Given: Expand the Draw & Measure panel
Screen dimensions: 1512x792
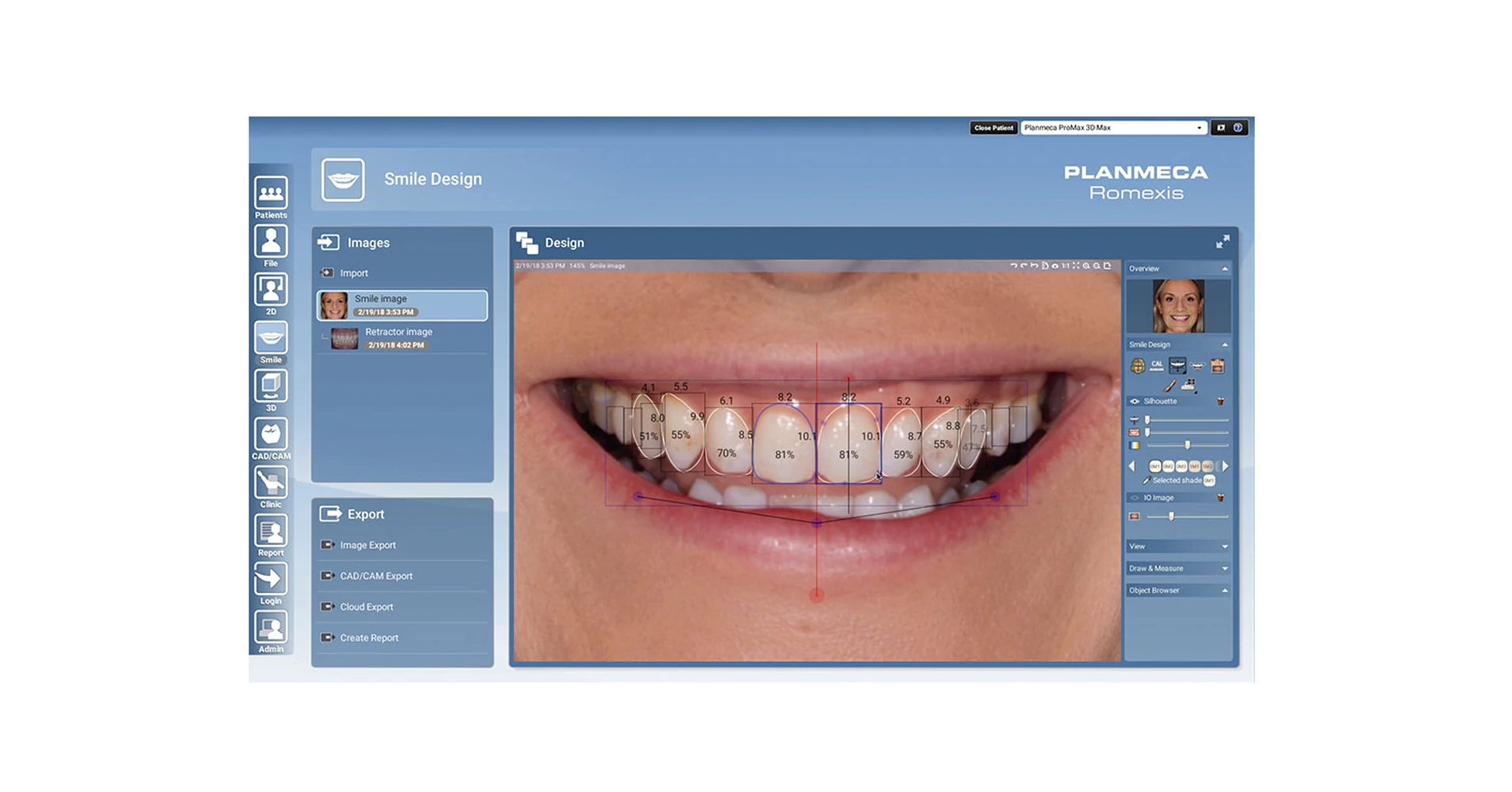Looking at the screenshot, I should tap(1223, 568).
